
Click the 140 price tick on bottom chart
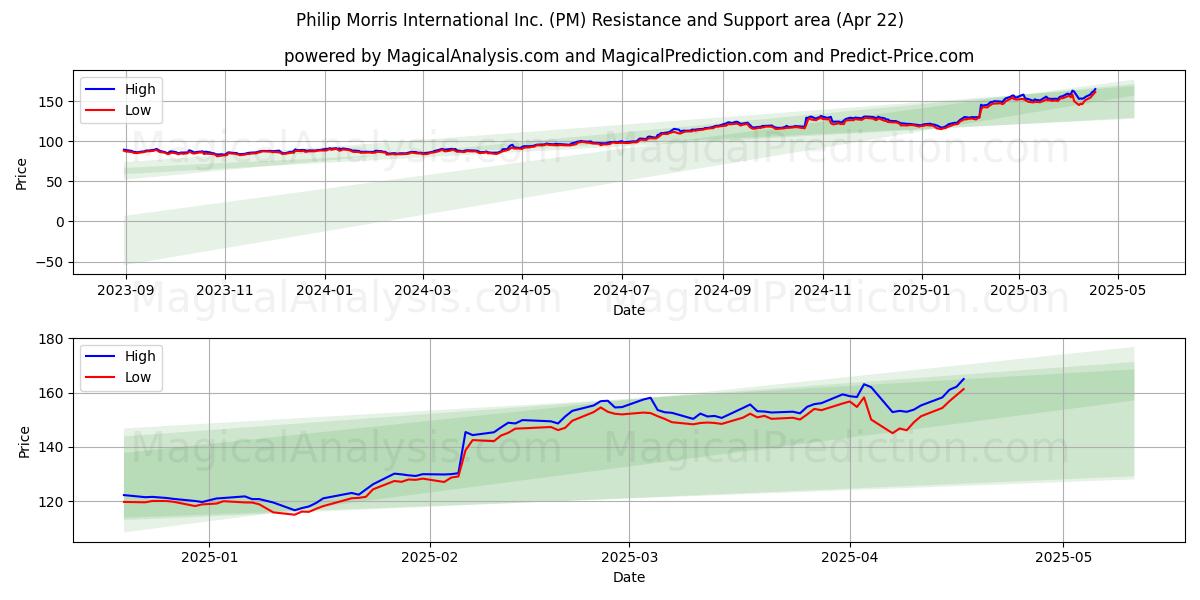point(53,448)
